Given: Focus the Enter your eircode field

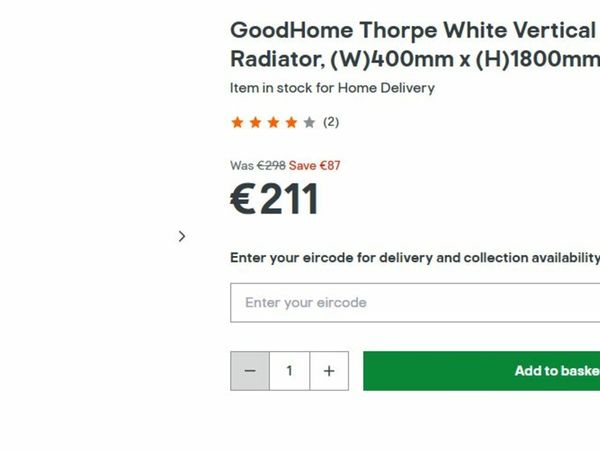Looking at the screenshot, I should pyautogui.click(x=415, y=302).
